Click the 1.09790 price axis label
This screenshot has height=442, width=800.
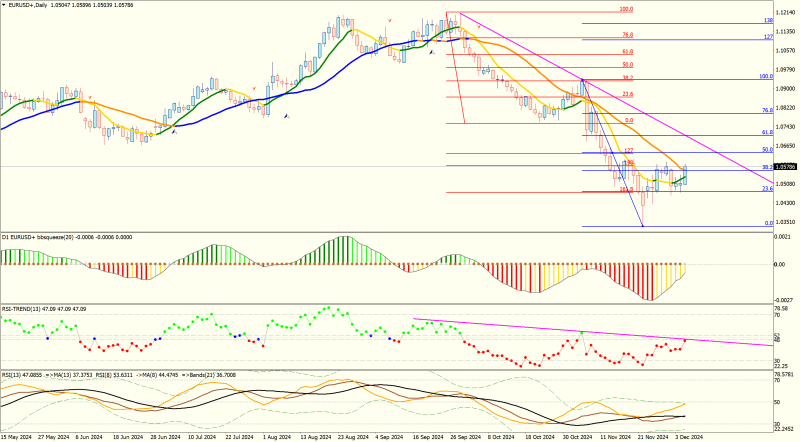(785, 69)
